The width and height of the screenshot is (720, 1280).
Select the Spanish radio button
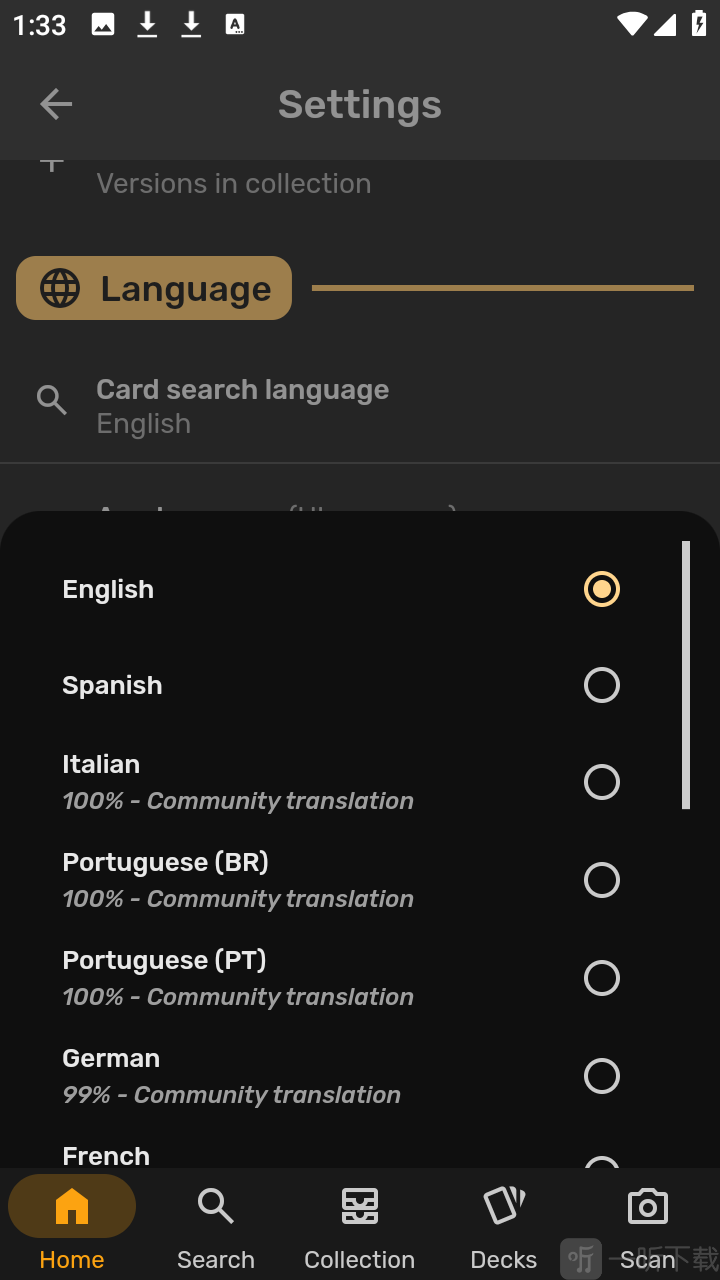[602, 685]
